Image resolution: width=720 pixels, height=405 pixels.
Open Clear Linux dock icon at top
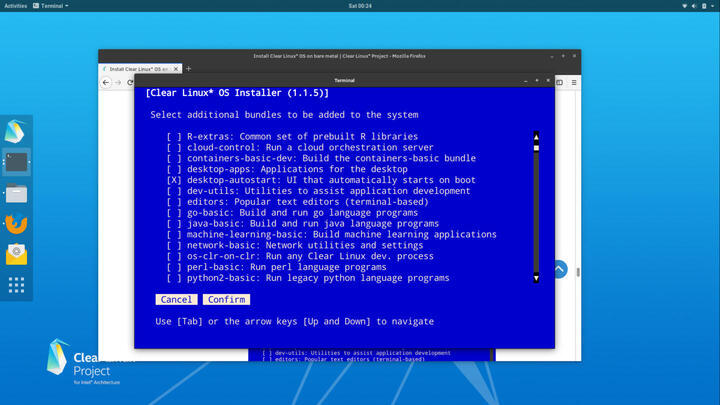pos(15,131)
